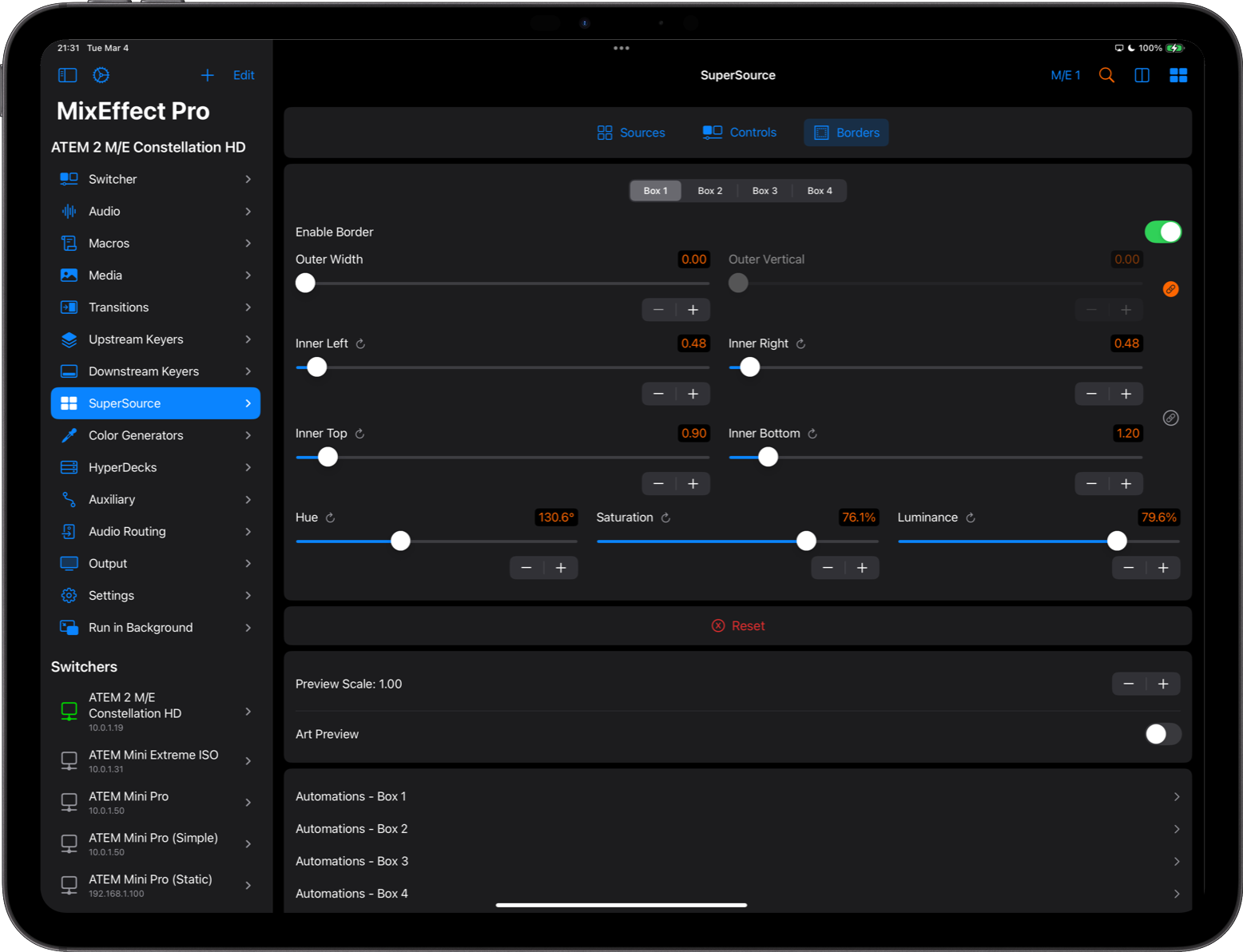Viewport: 1243px width, 952px height.
Task: Turn on Art Preview switch
Action: [x=1162, y=734]
